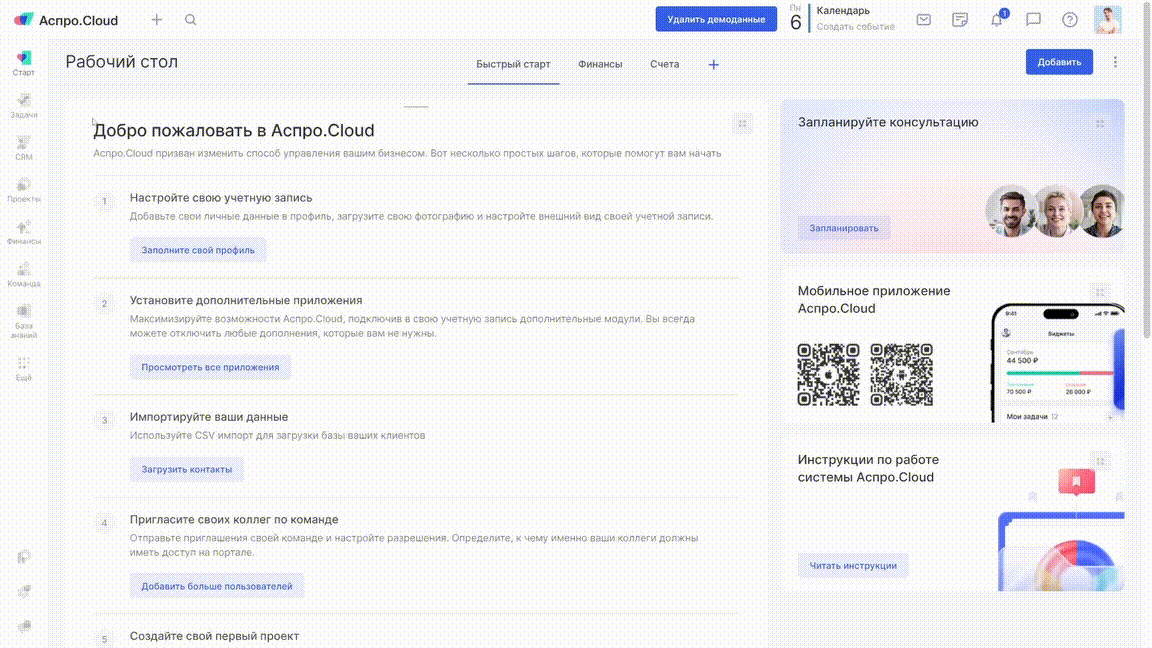This screenshot has height=648, width=1152.
Task: Click Загрузить контакты
Action: pos(187,469)
